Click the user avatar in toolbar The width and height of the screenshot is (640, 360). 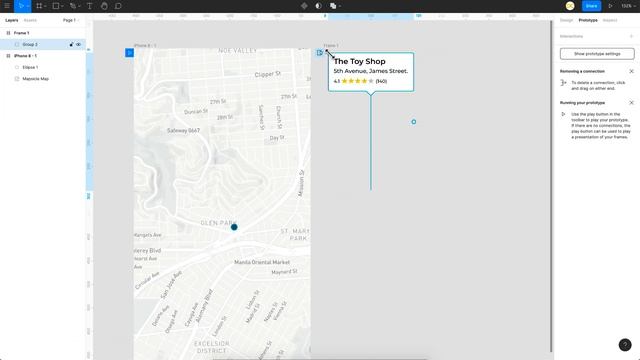click(570, 6)
